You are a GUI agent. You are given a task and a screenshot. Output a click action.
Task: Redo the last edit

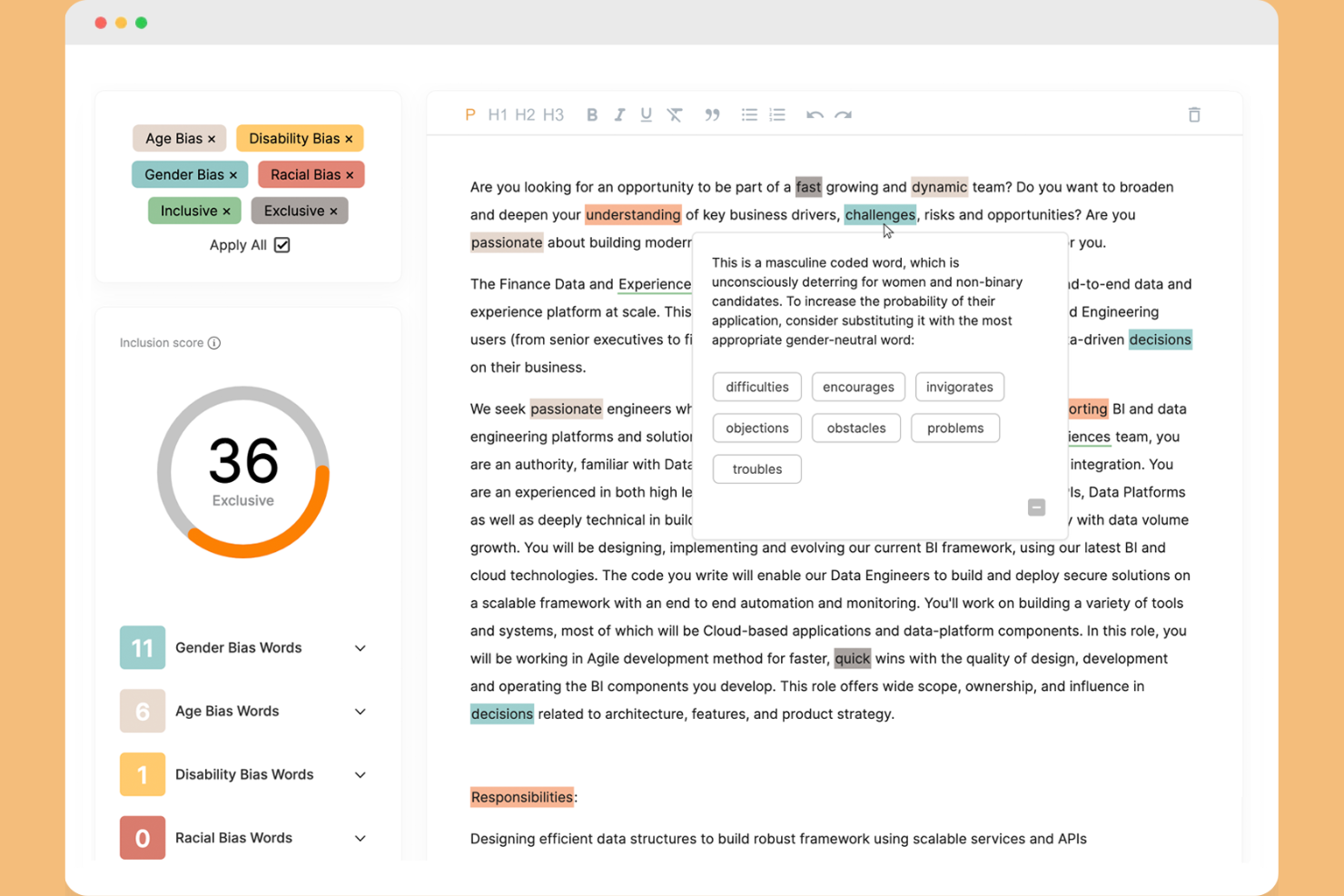point(844,114)
